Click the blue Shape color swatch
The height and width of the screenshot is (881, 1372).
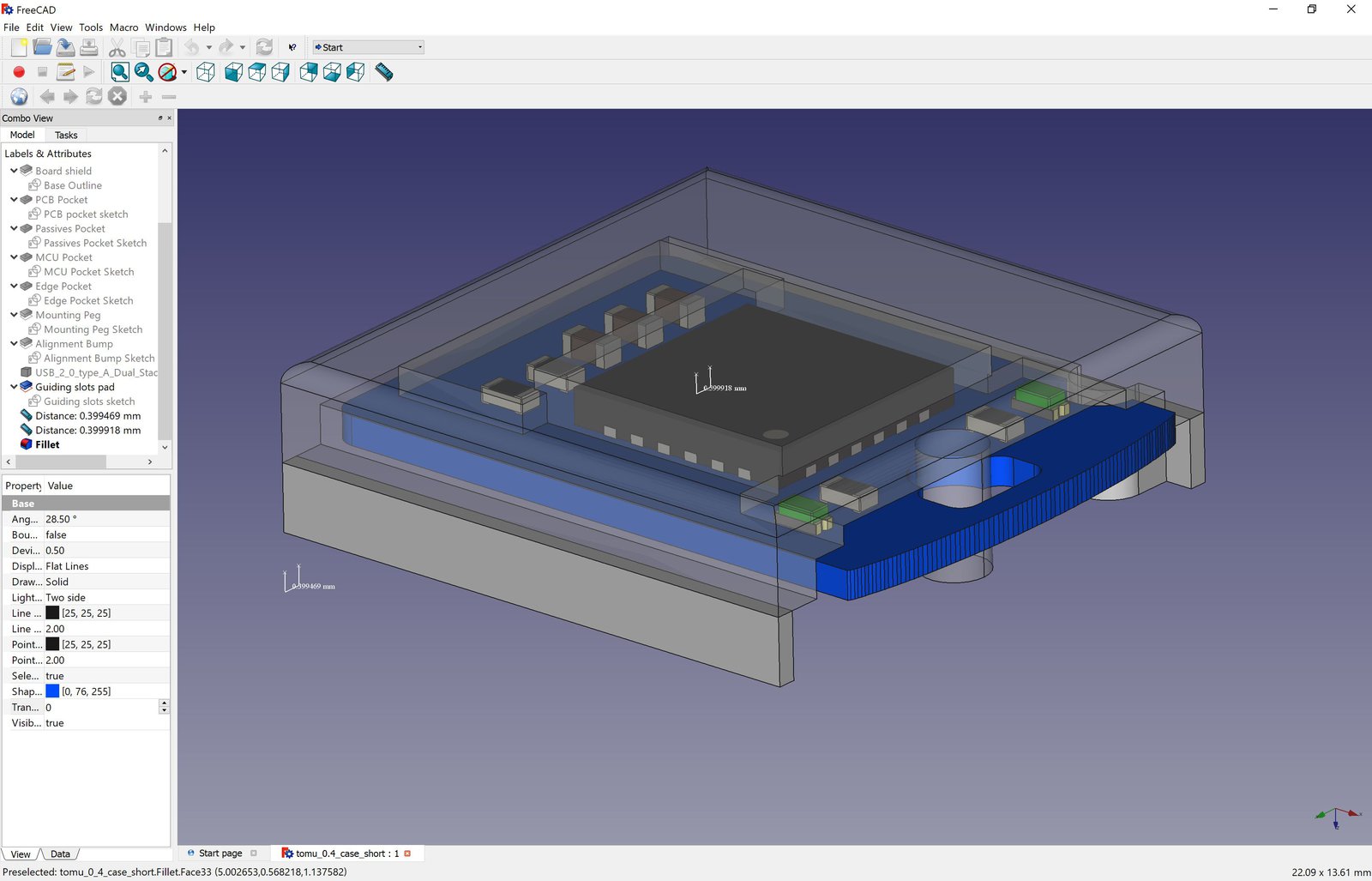click(52, 691)
